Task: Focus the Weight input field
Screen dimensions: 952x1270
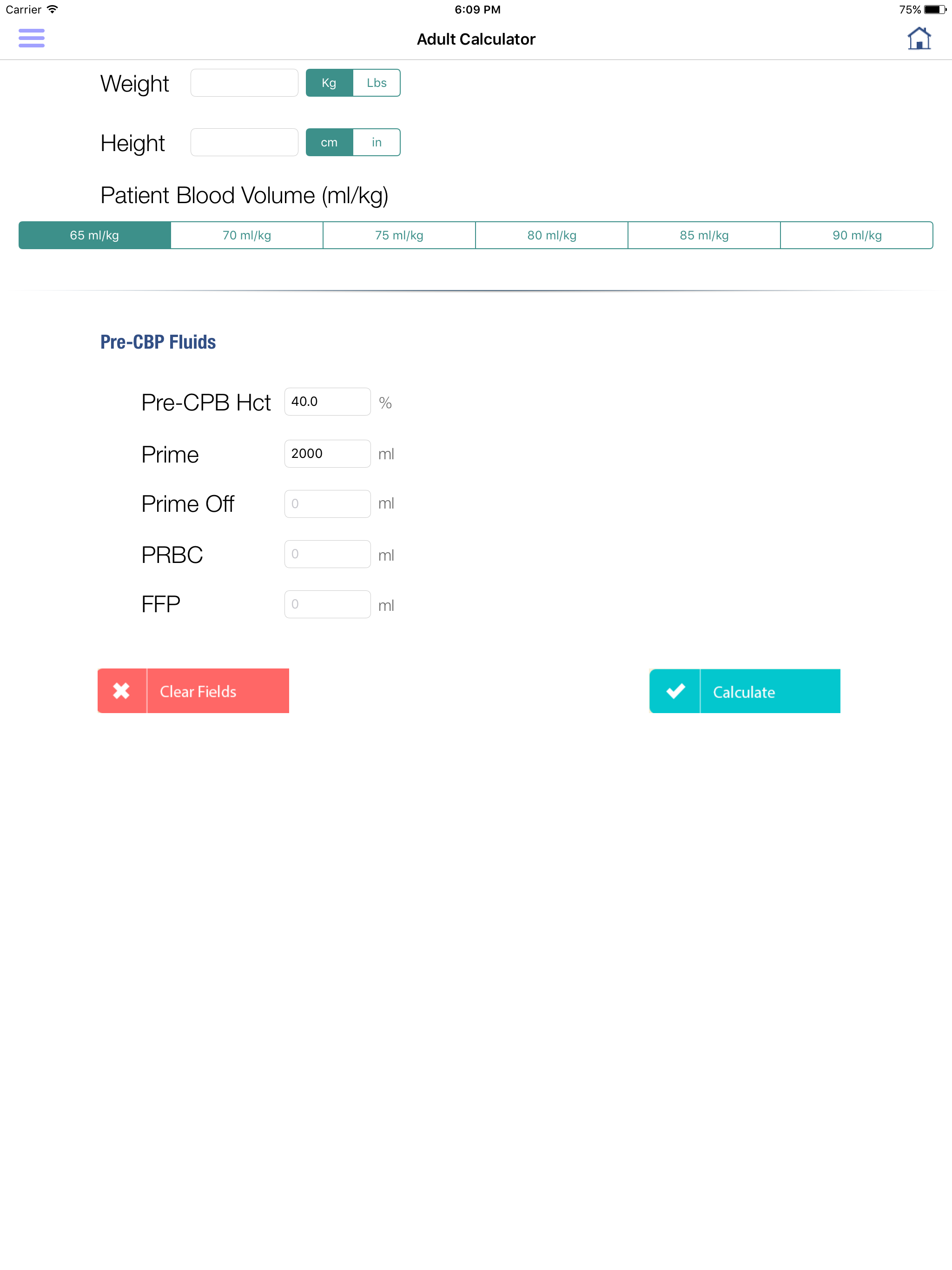Action: 244,83
